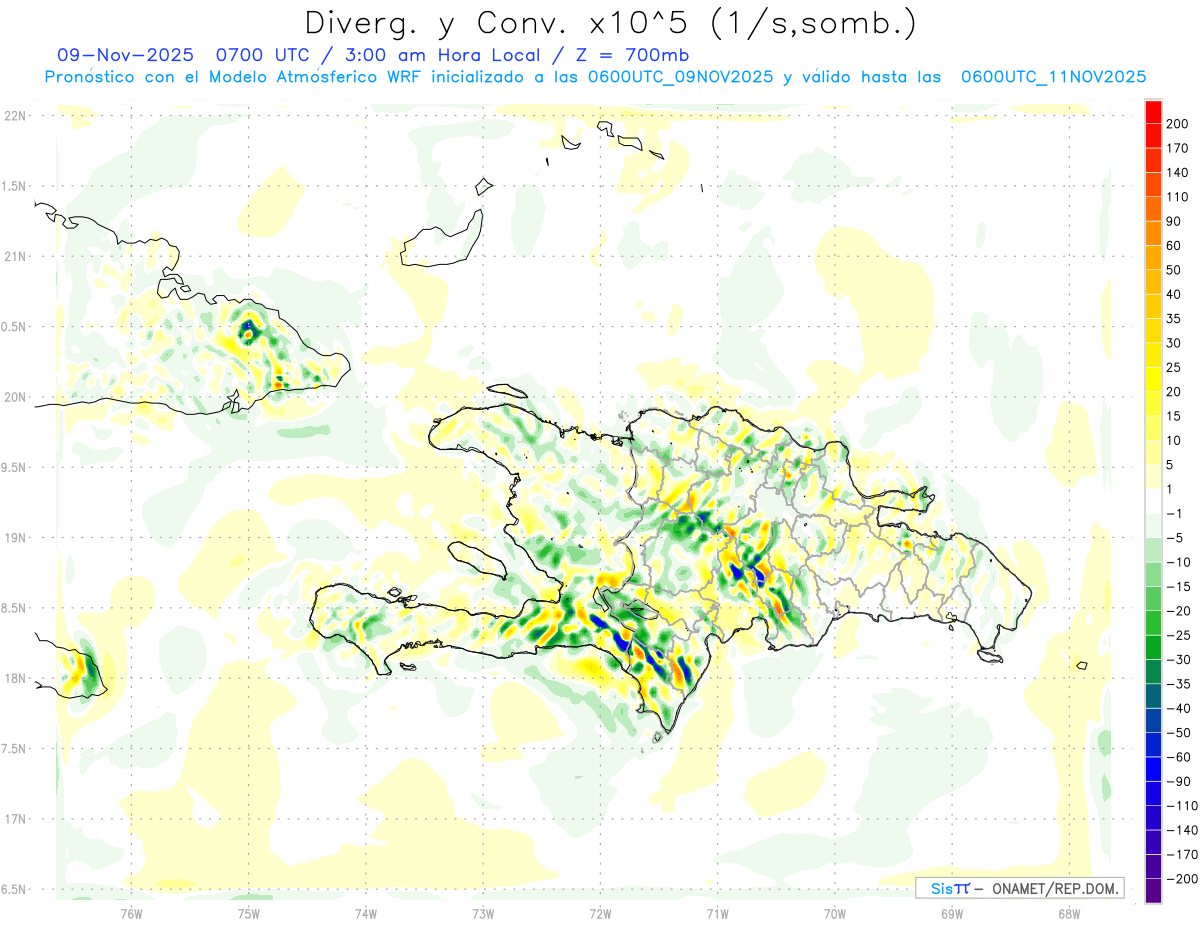Click the longitude label "76W"
1200x927 pixels.
(131, 914)
